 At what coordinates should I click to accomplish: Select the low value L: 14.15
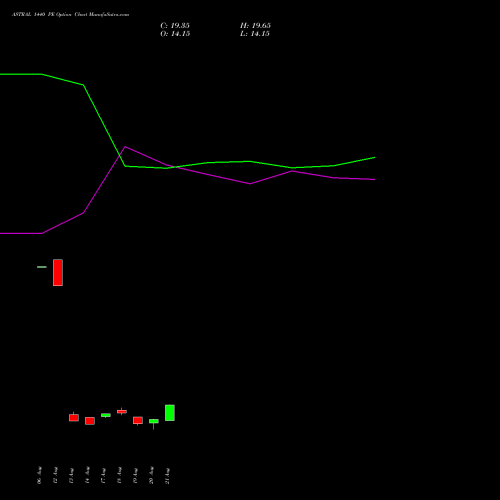point(255,34)
